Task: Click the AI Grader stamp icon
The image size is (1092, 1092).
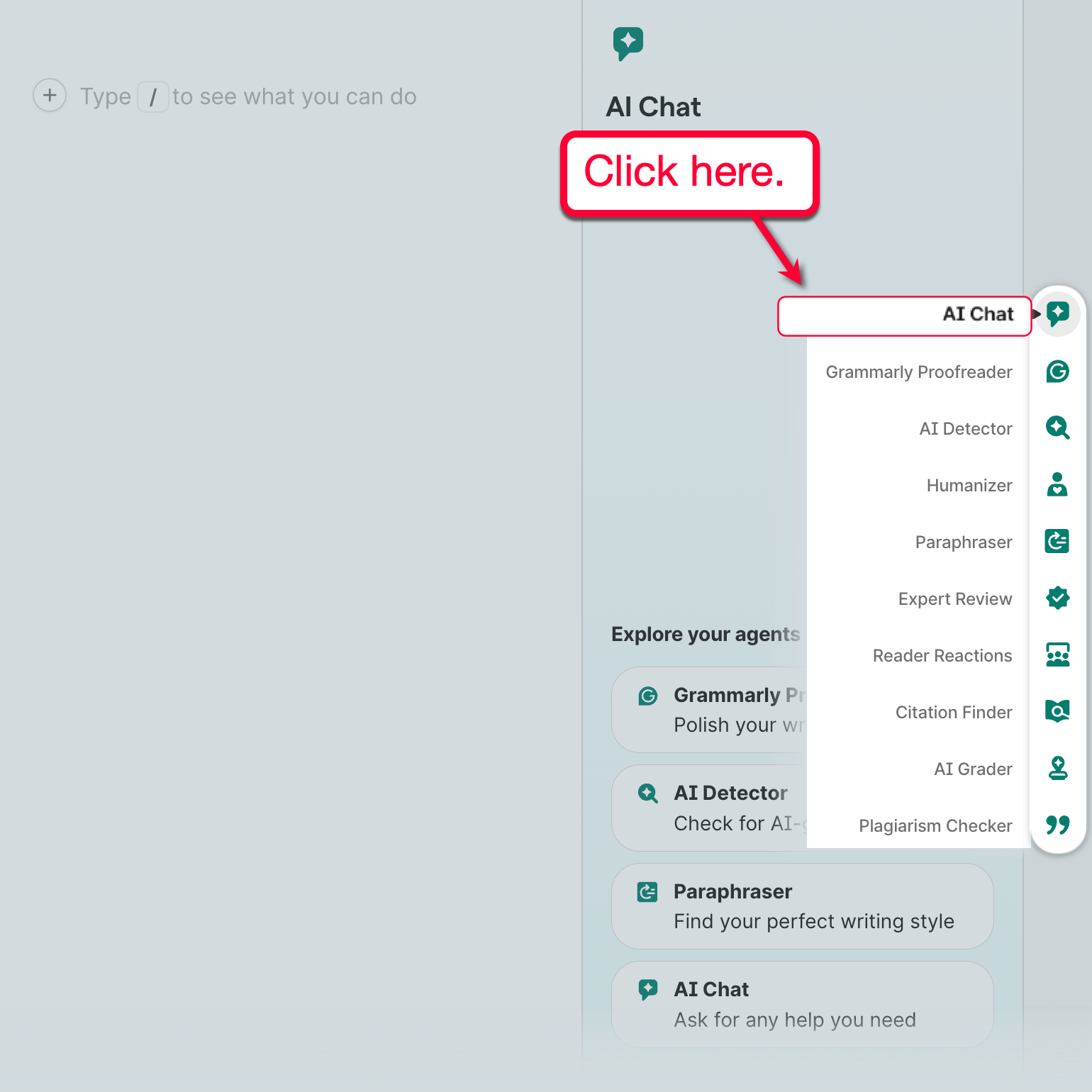Action: point(1057,768)
